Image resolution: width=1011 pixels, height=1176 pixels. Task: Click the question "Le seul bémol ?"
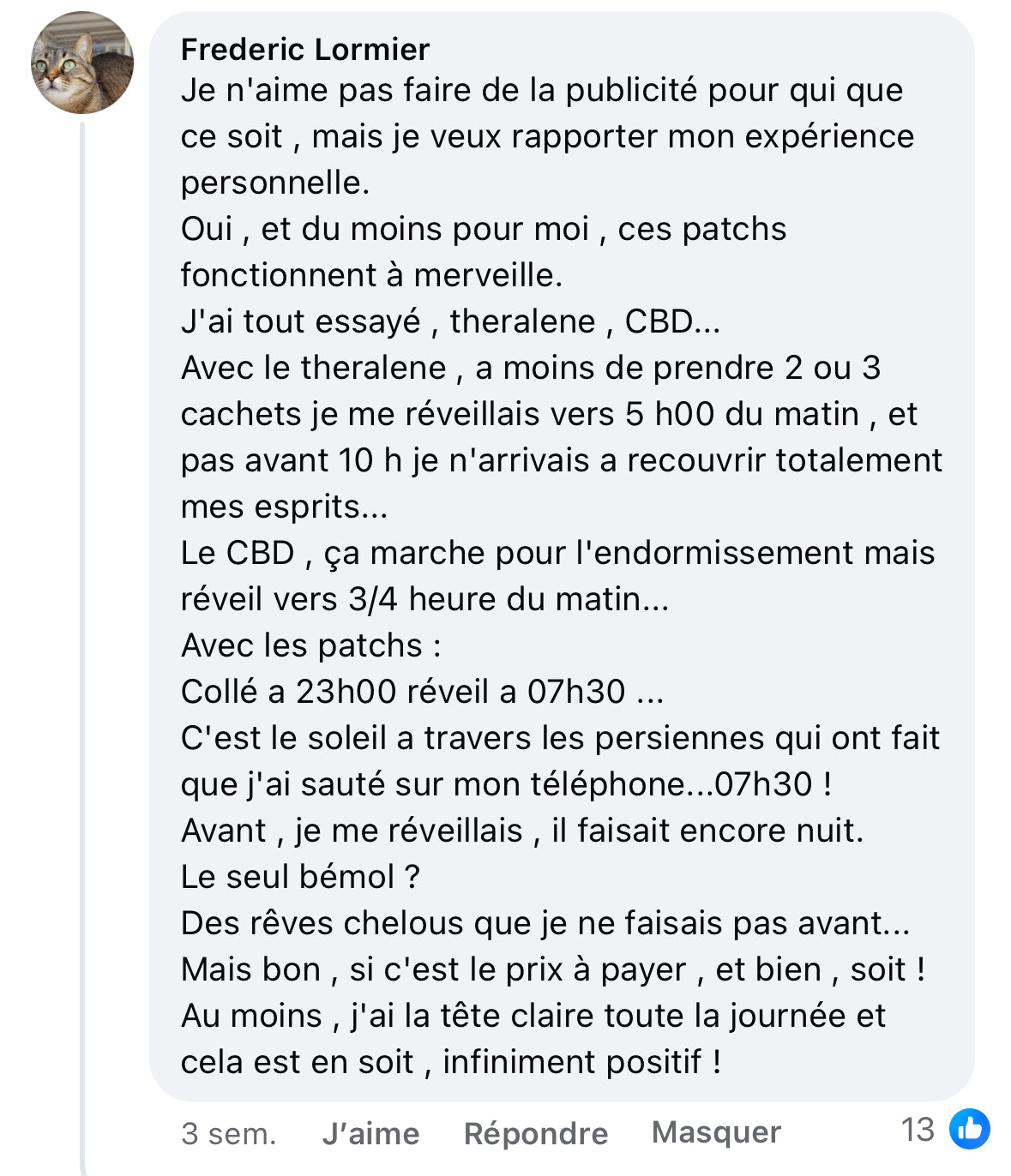[x=300, y=877]
